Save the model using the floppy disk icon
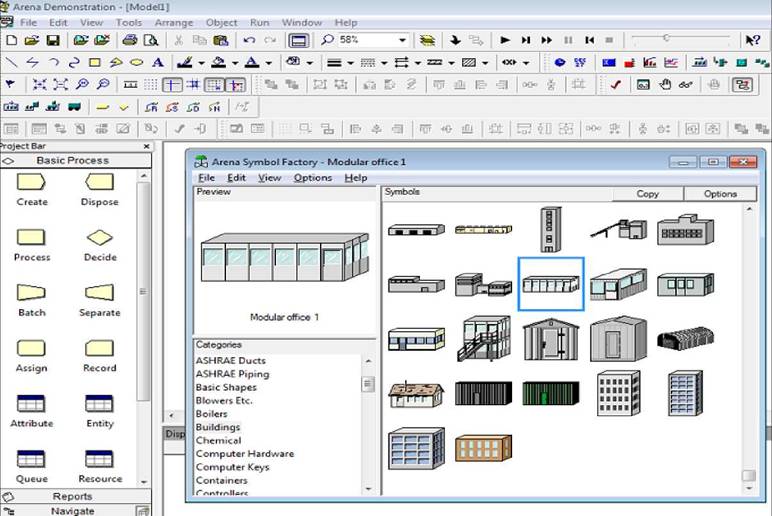The width and height of the screenshot is (772, 516). point(53,40)
